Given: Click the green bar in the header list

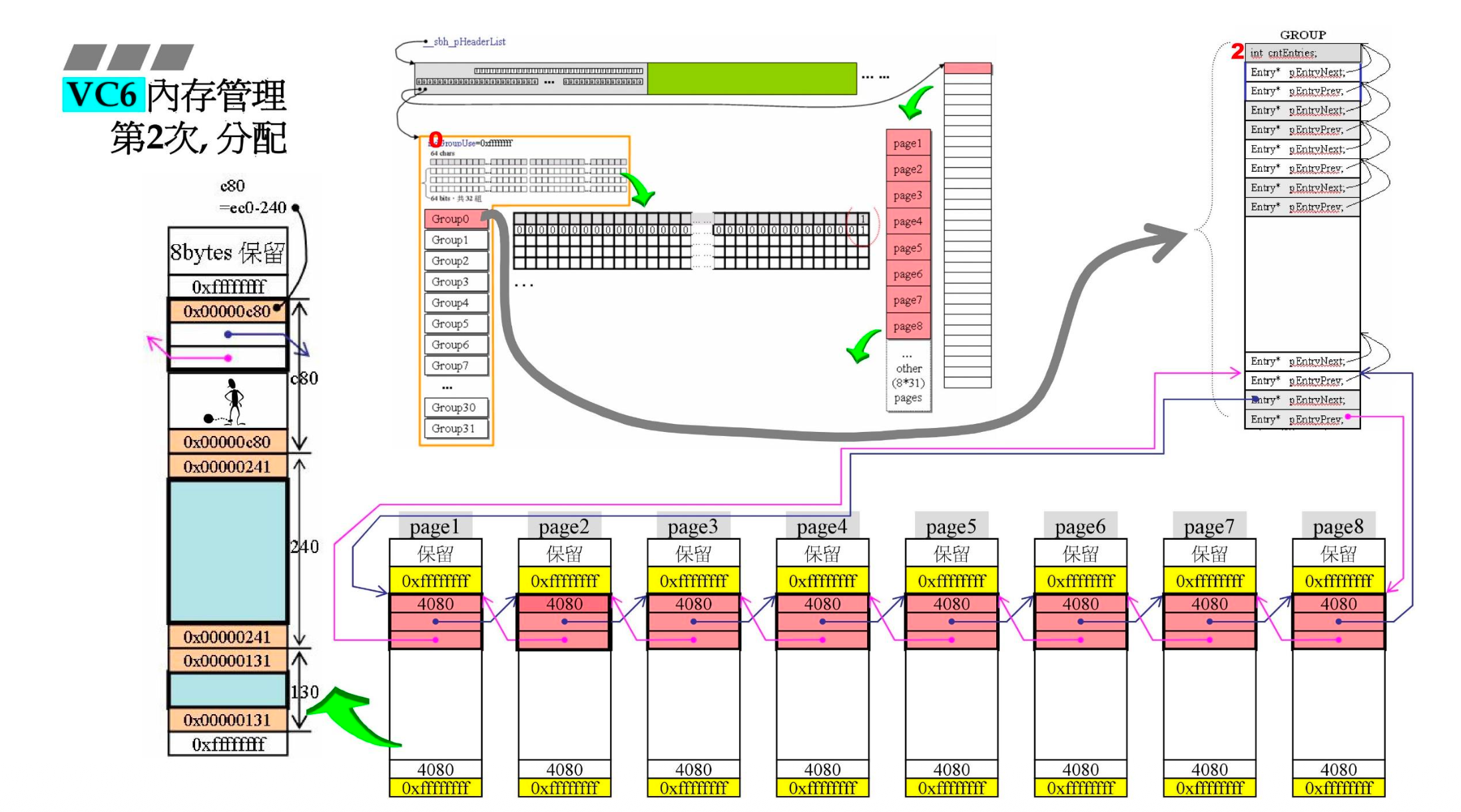Looking at the screenshot, I should click(752, 79).
